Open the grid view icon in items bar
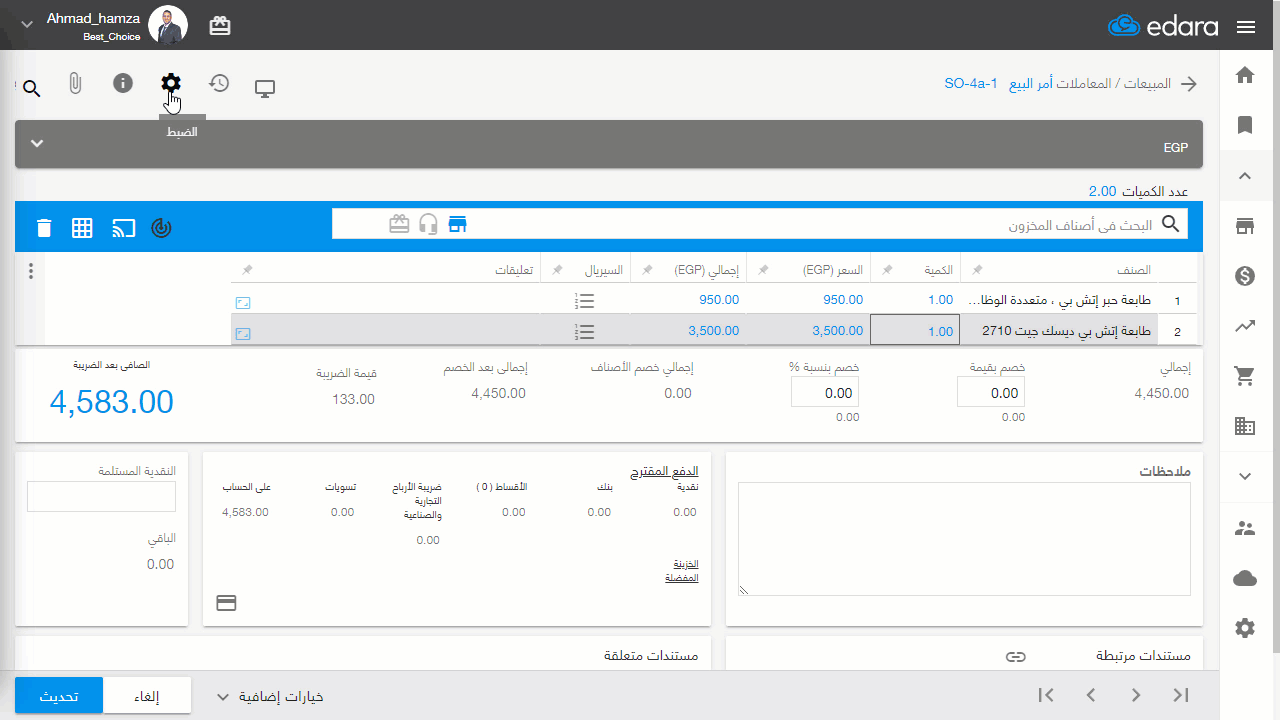1280x720 pixels. (82, 228)
